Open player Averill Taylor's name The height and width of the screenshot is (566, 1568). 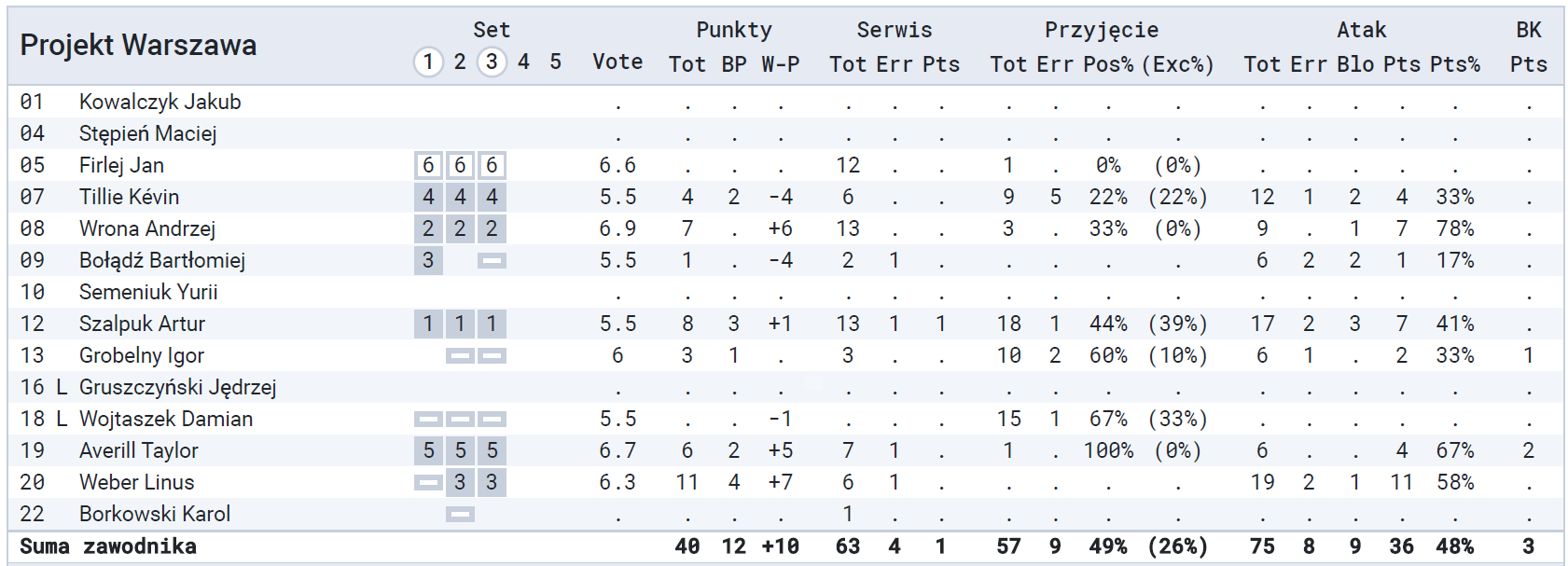(139, 451)
